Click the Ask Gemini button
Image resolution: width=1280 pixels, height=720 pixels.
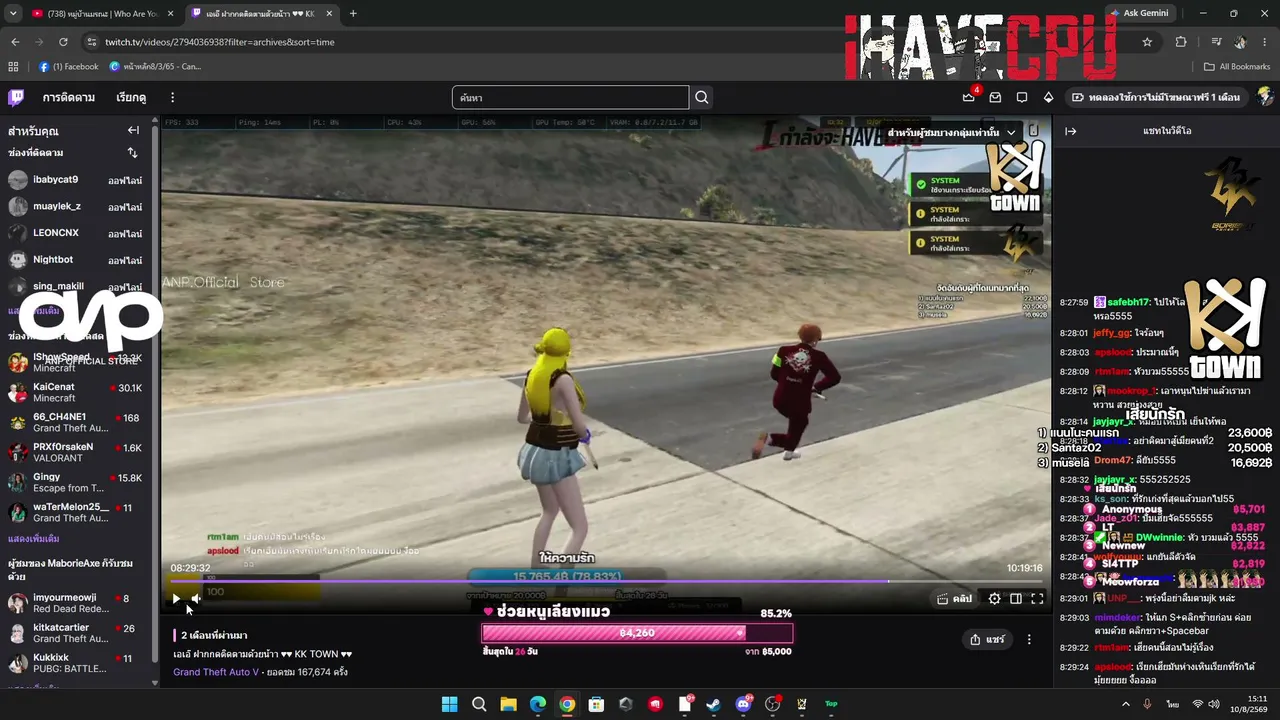pyautogui.click(x=1139, y=14)
